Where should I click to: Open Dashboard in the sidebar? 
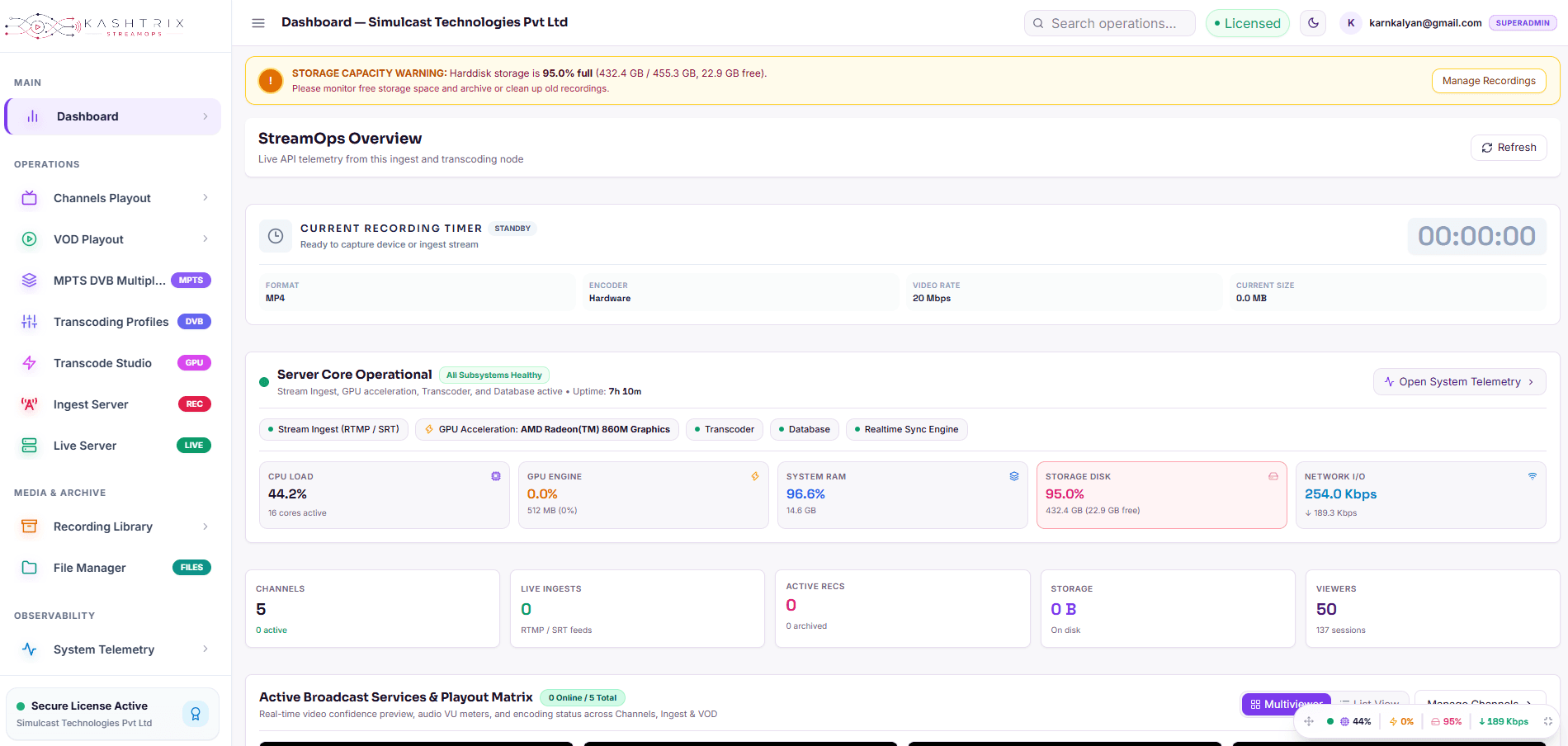click(x=113, y=116)
